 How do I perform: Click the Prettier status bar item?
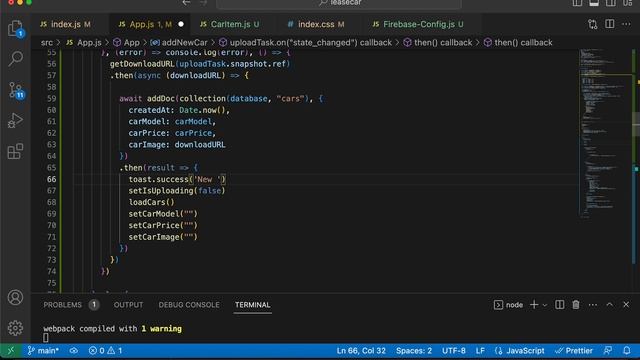point(574,351)
